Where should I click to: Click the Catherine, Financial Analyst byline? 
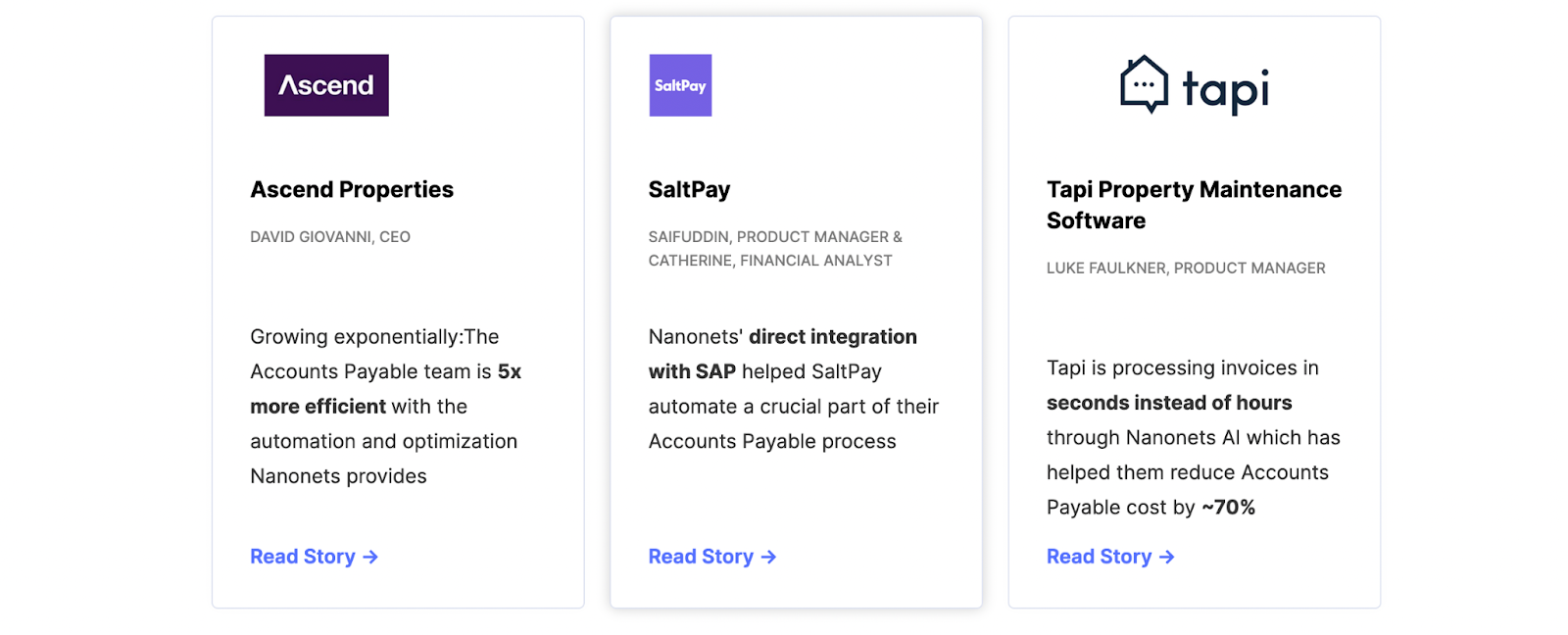[770, 261]
